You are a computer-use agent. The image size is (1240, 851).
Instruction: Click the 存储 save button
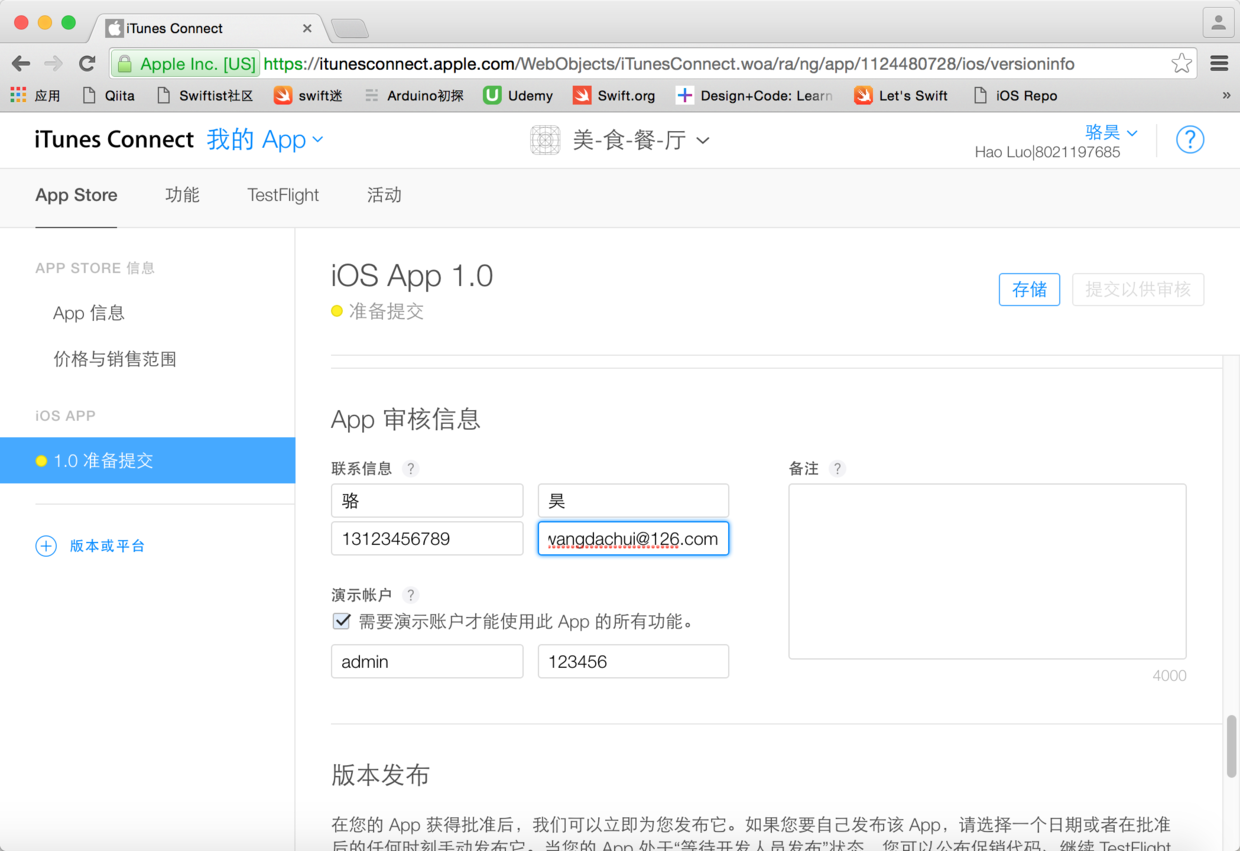point(1029,290)
